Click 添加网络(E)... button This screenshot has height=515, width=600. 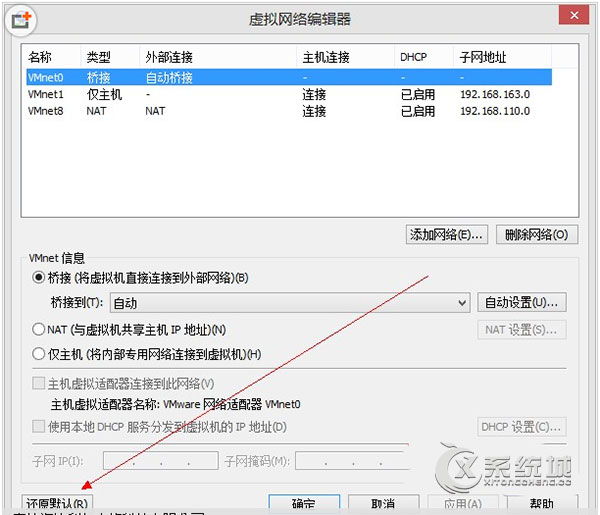[x=447, y=234]
